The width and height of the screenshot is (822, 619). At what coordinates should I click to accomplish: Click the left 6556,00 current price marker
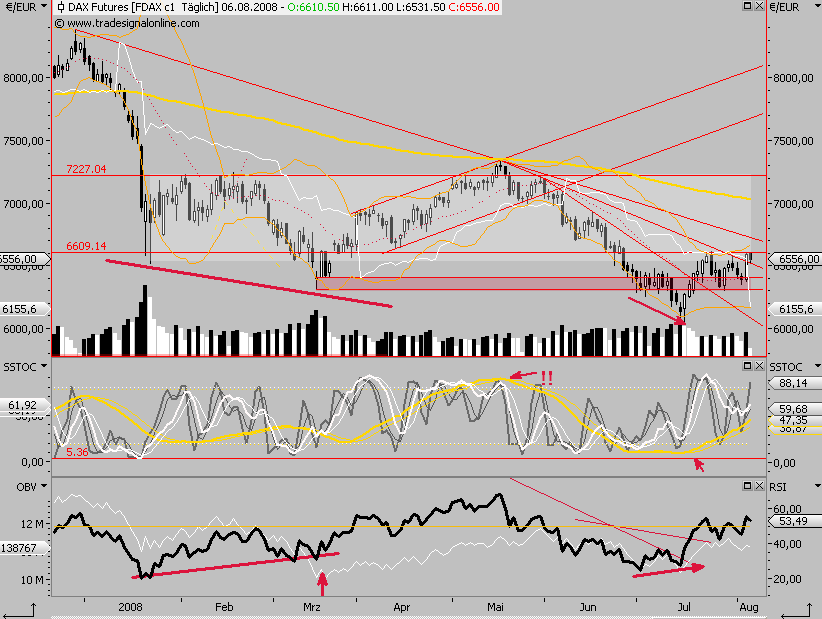click(x=23, y=259)
